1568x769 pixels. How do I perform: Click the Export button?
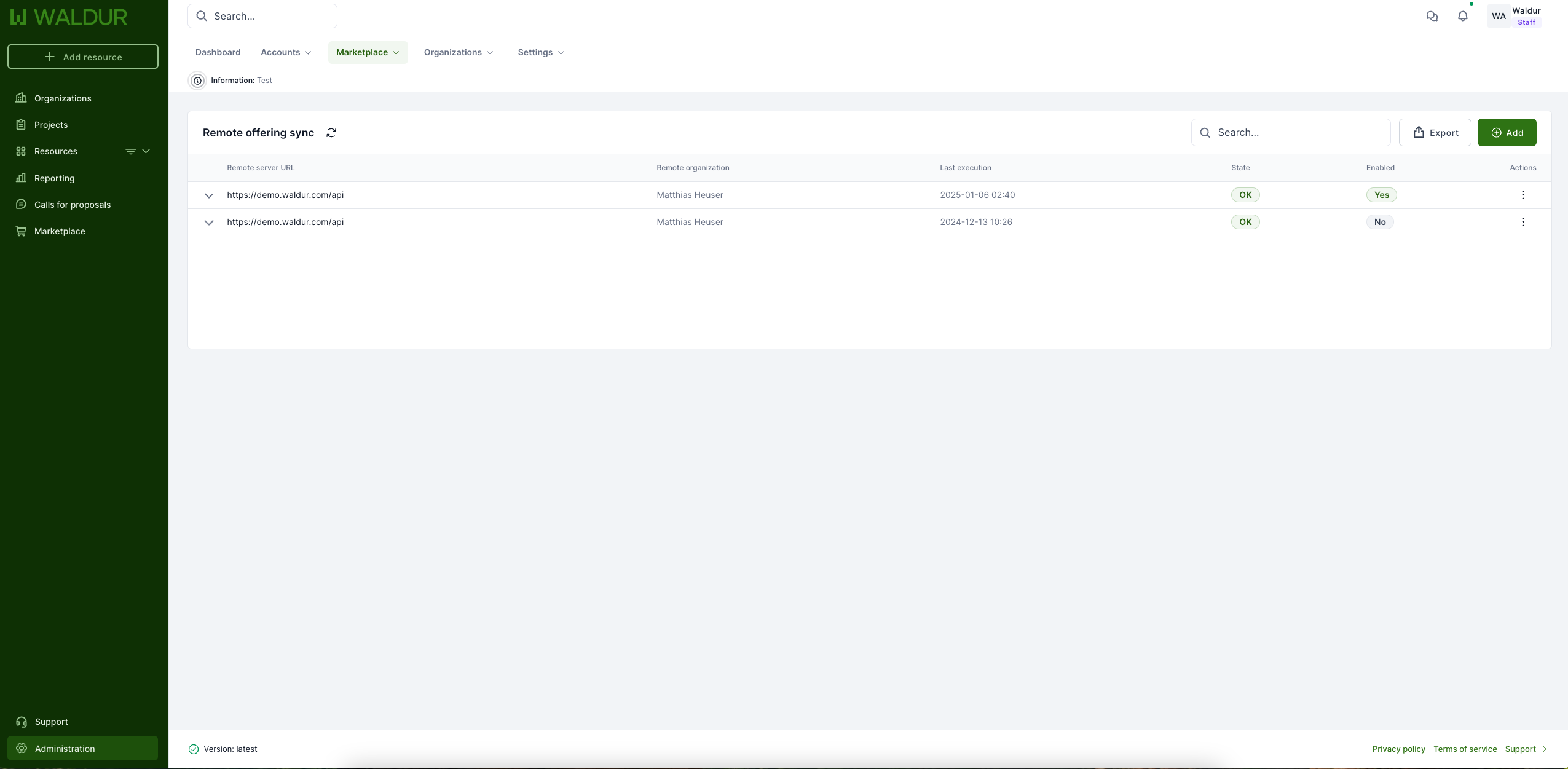(1435, 133)
